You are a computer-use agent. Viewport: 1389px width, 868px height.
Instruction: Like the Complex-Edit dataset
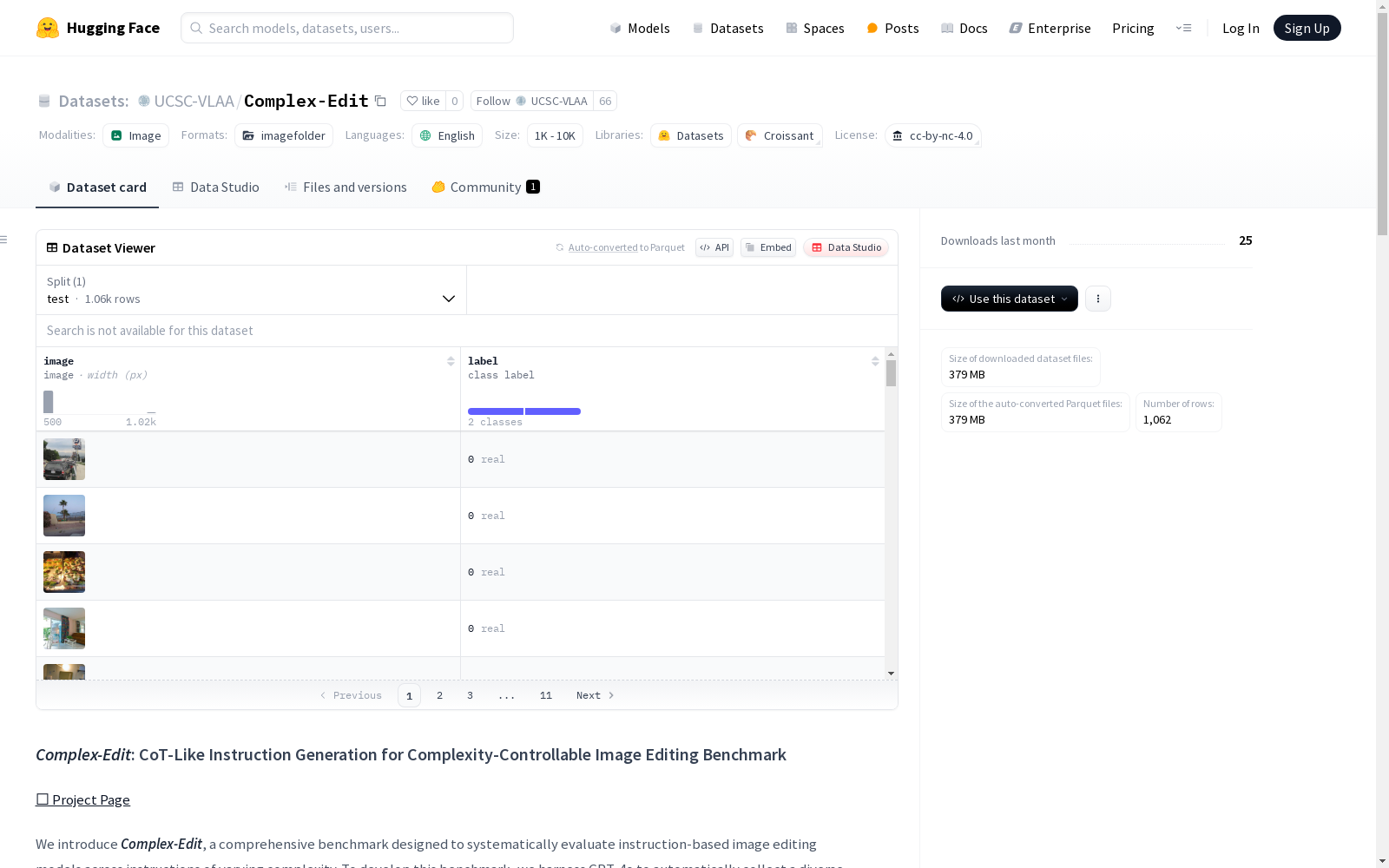tap(423, 101)
